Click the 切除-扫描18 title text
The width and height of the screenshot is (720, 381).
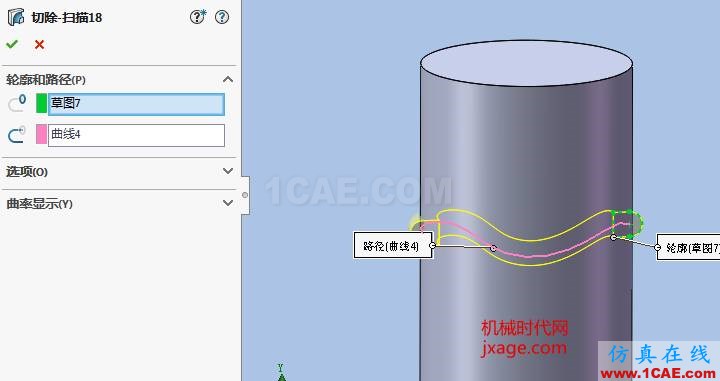coord(67,17)
